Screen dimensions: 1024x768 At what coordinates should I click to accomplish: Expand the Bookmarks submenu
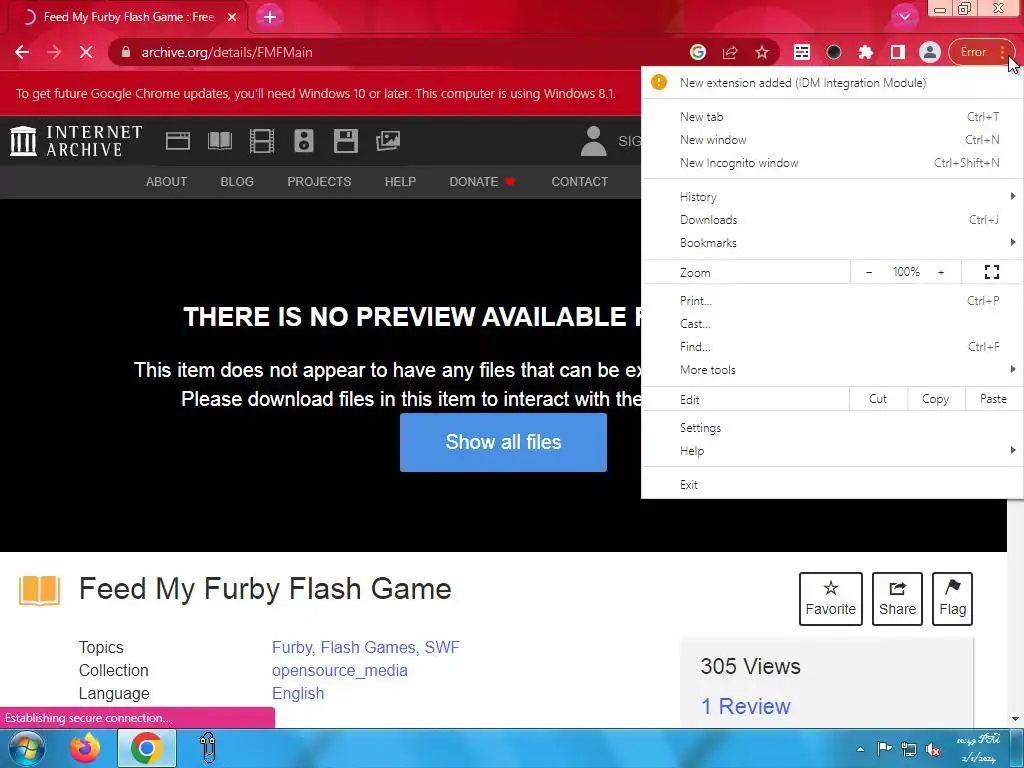(x=832, y=242)
